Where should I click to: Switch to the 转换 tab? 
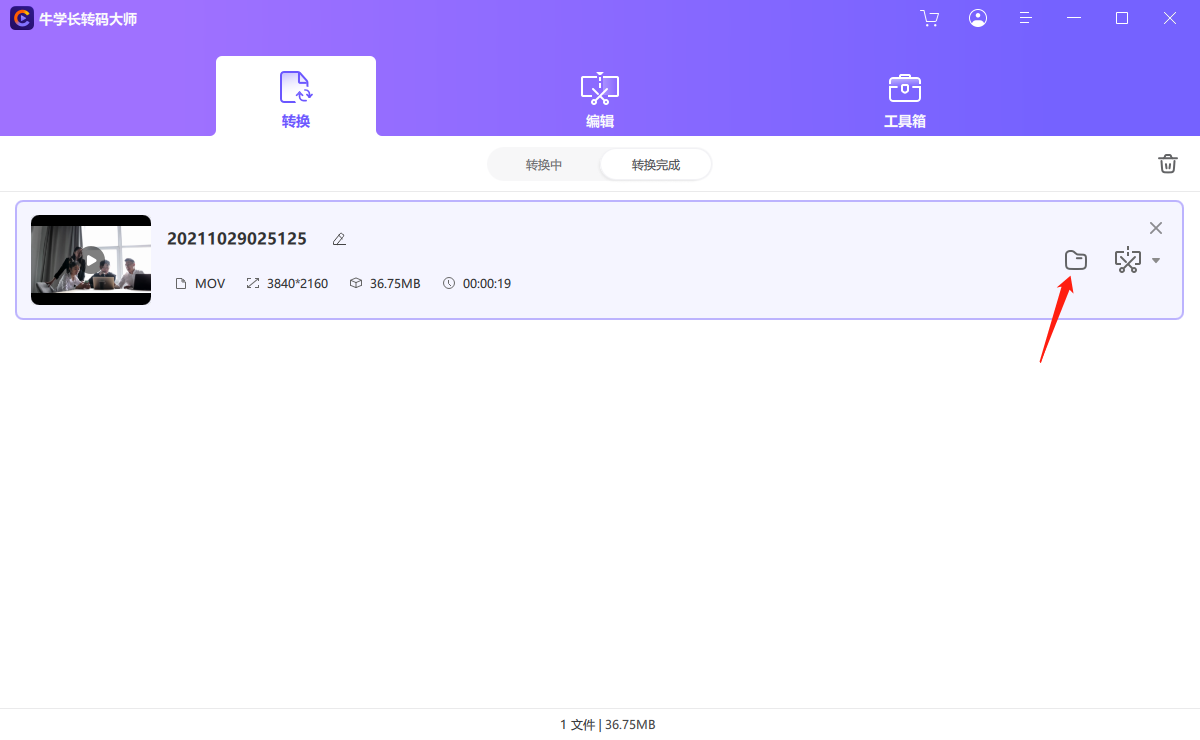pyautogui.click(x=296, y=97)
